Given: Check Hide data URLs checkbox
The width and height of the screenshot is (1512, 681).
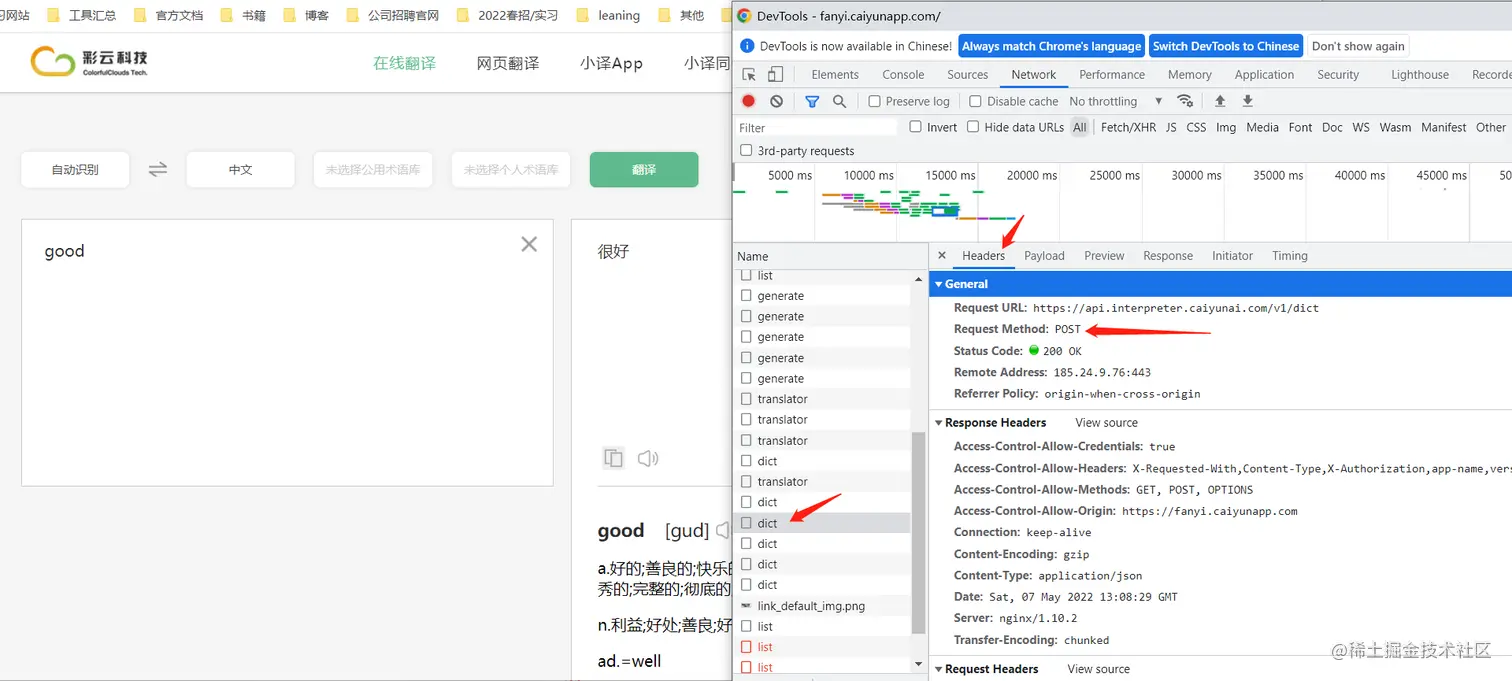Looking at the screenshot, I should tap(972, 127).
